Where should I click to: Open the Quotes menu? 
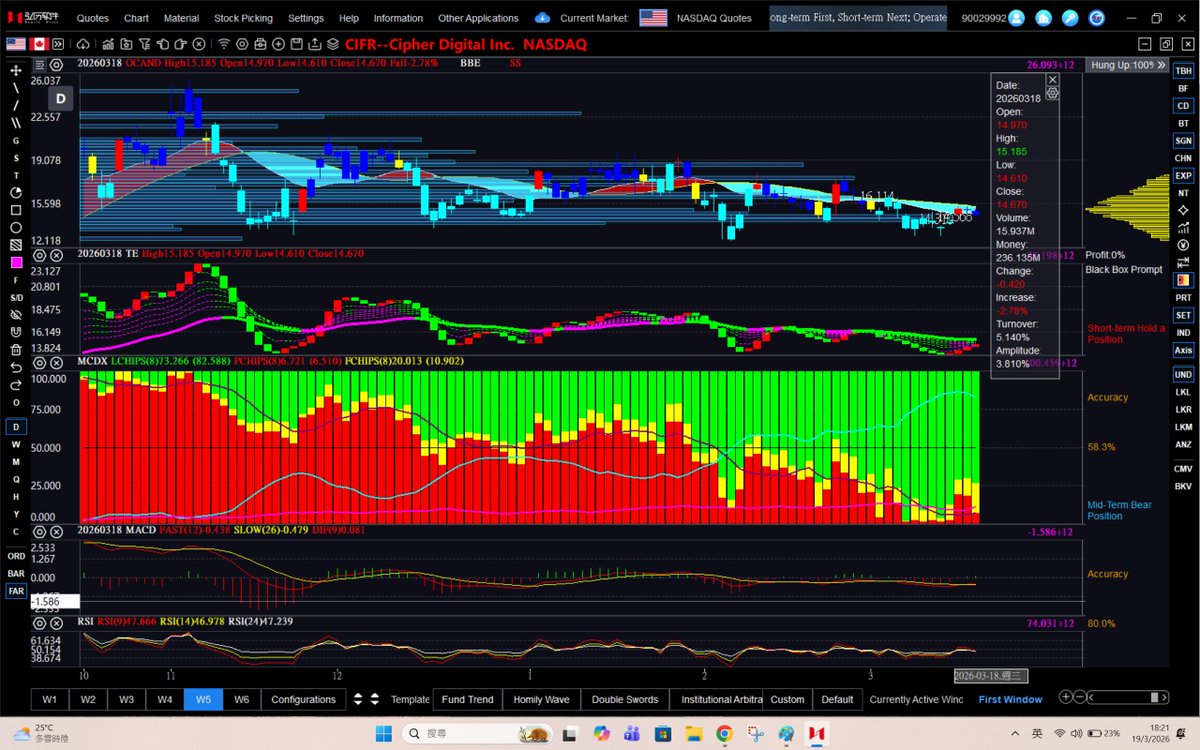click(x=93, y=18)
